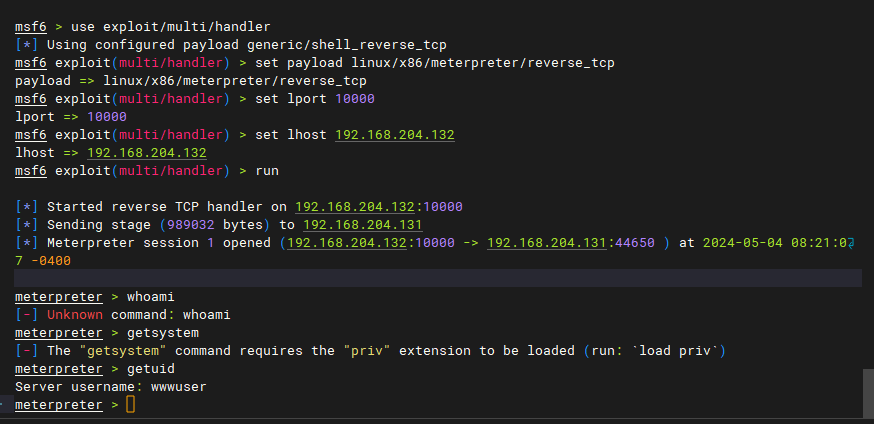Screen dimensions: 874x424
Task: Open the 192.168.204.132 link in 'set lhost'
Action: (395, 135)
